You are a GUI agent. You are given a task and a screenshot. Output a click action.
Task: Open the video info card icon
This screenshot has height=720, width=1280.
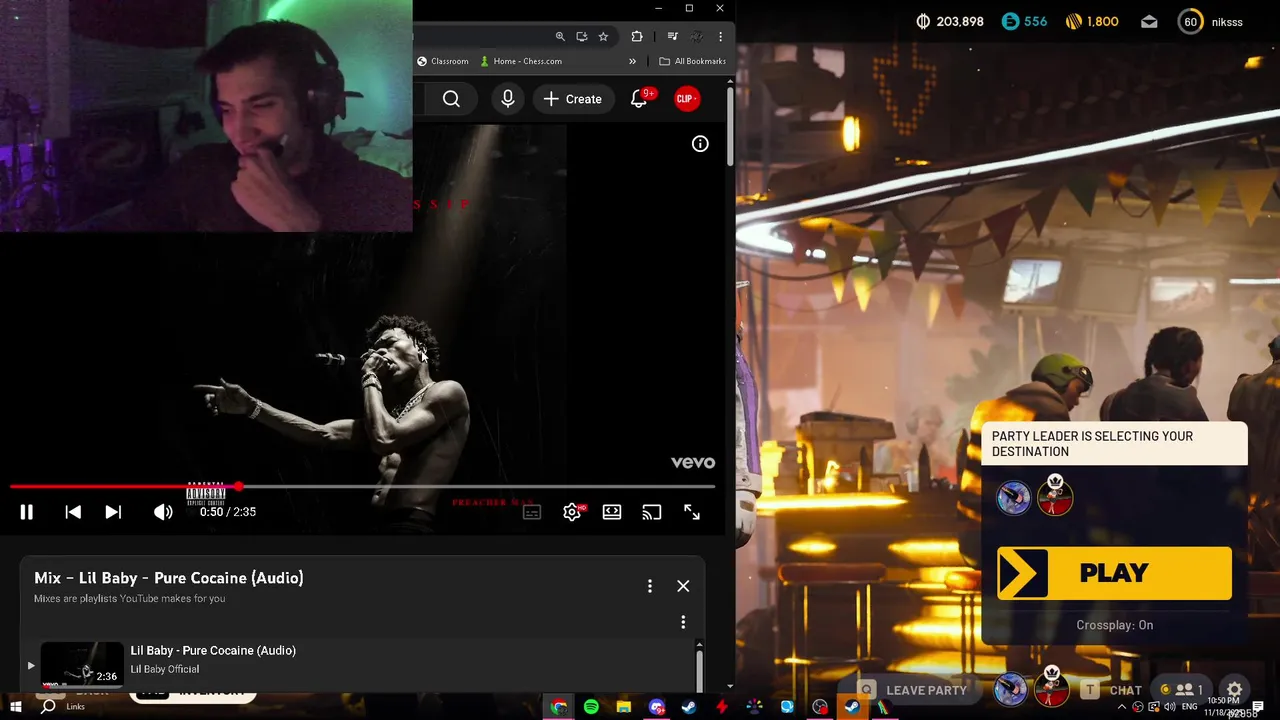pyautogui.click(x=700, y=144)
